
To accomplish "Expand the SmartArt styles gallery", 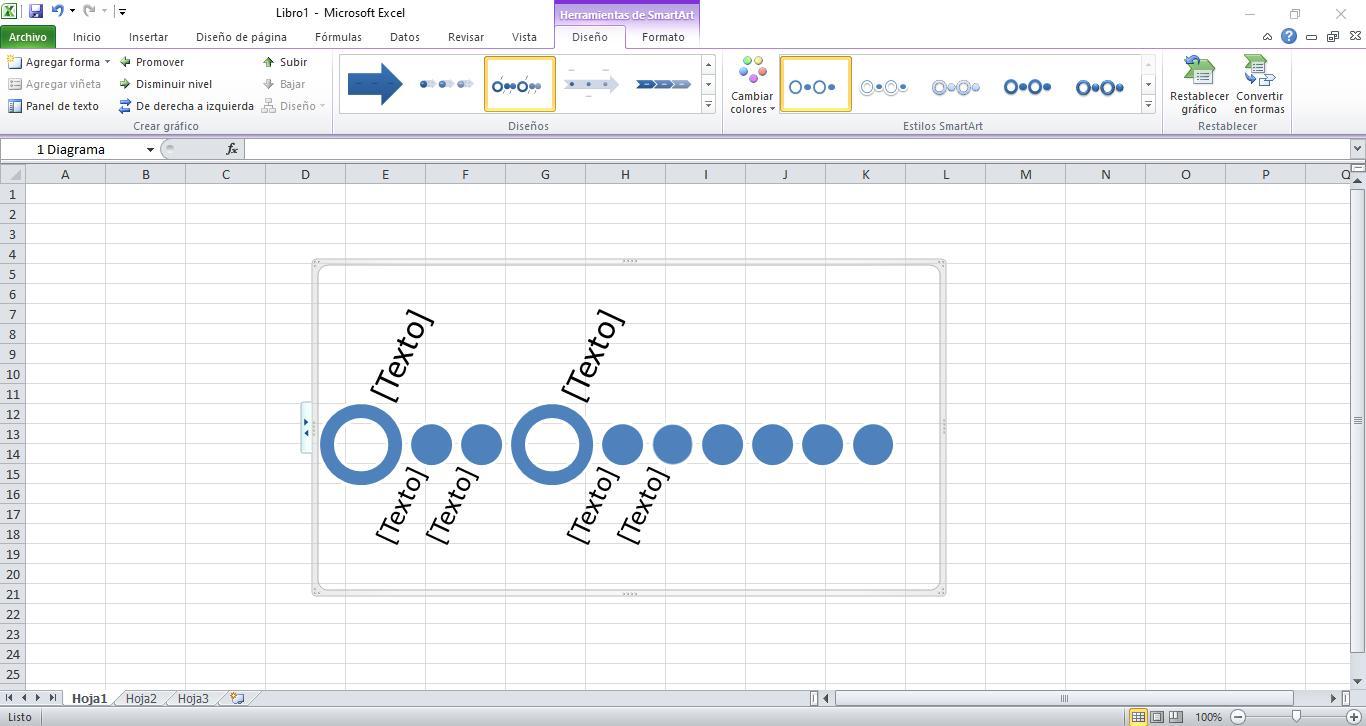I will pyautogui.click(x=1148, y=104).
